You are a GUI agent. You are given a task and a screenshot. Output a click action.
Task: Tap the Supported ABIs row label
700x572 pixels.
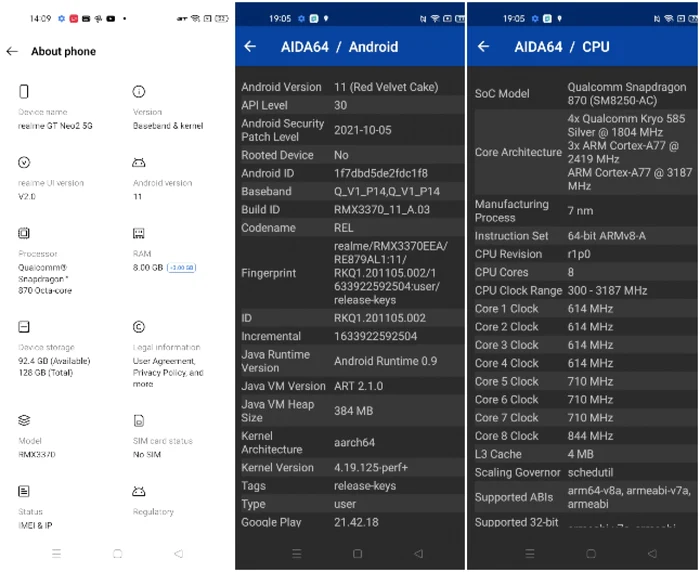(513, 497)
